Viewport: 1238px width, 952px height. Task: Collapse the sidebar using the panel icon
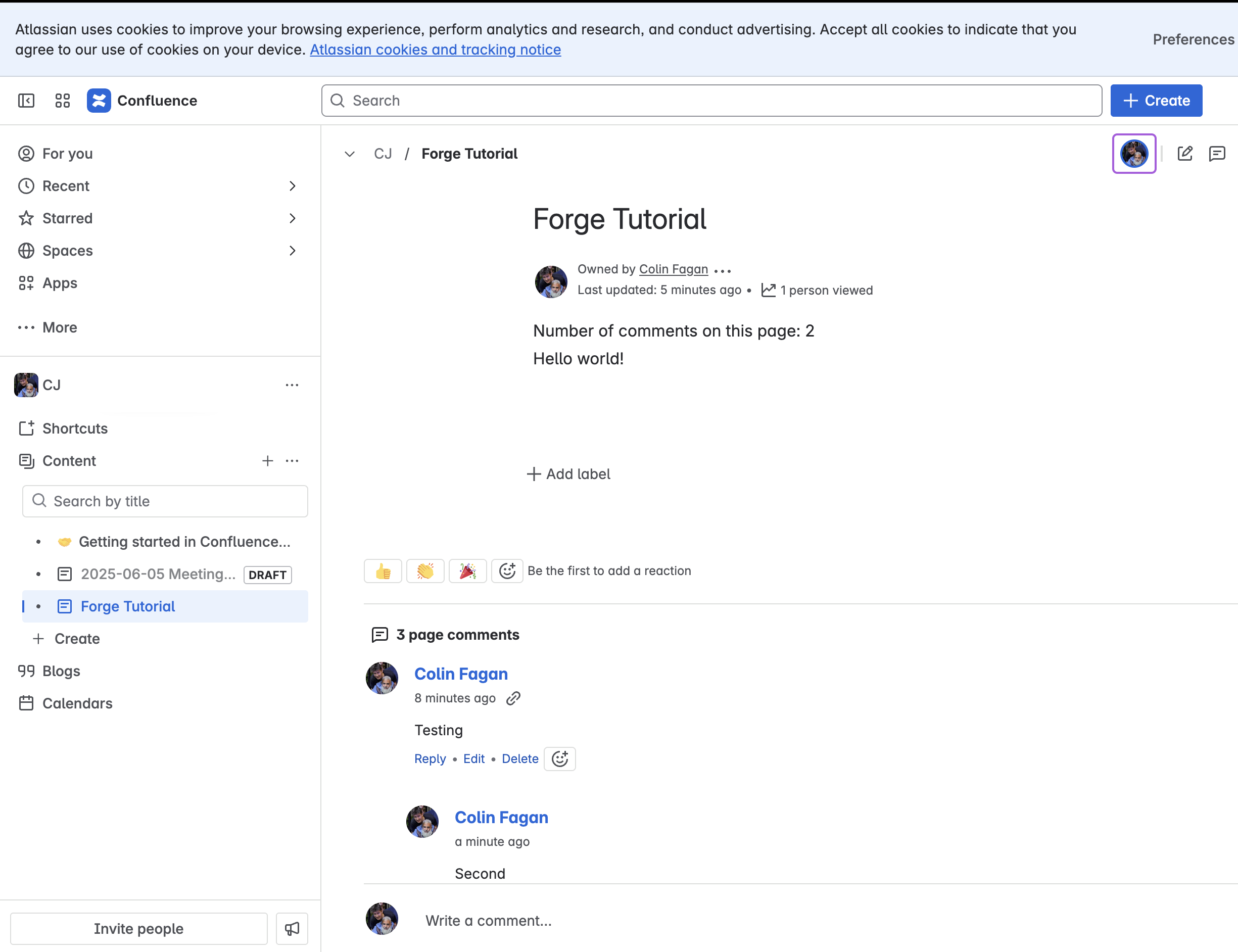pyautogui.click(x=26, y=100)
